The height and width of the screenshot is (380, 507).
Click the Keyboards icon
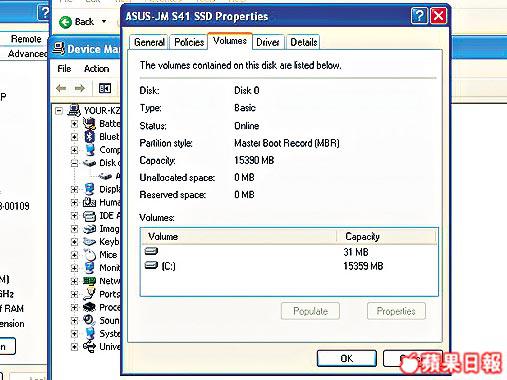click(x=89, y=242)
